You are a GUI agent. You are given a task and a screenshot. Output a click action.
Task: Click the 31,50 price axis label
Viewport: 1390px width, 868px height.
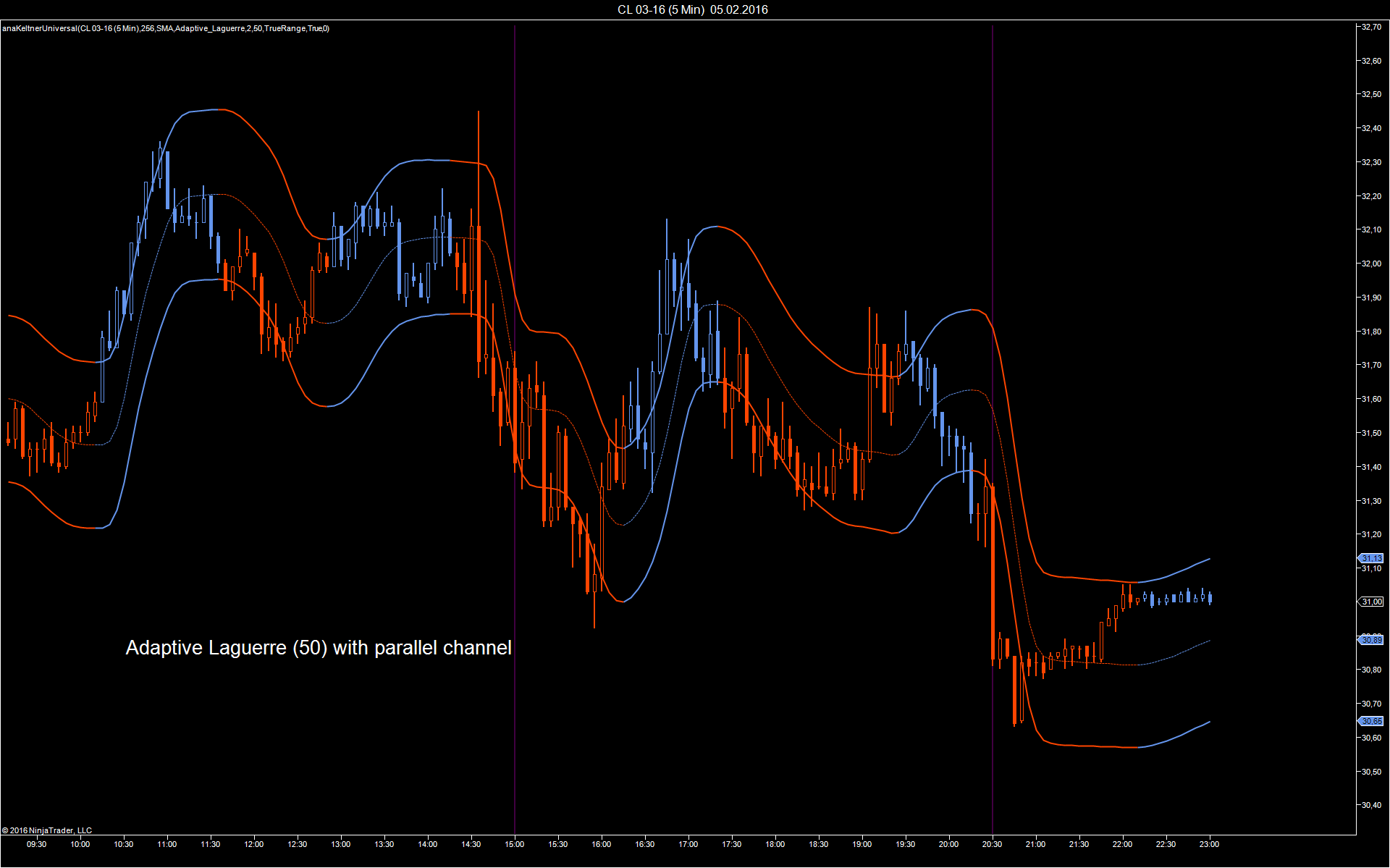(x=1371, y=433)
